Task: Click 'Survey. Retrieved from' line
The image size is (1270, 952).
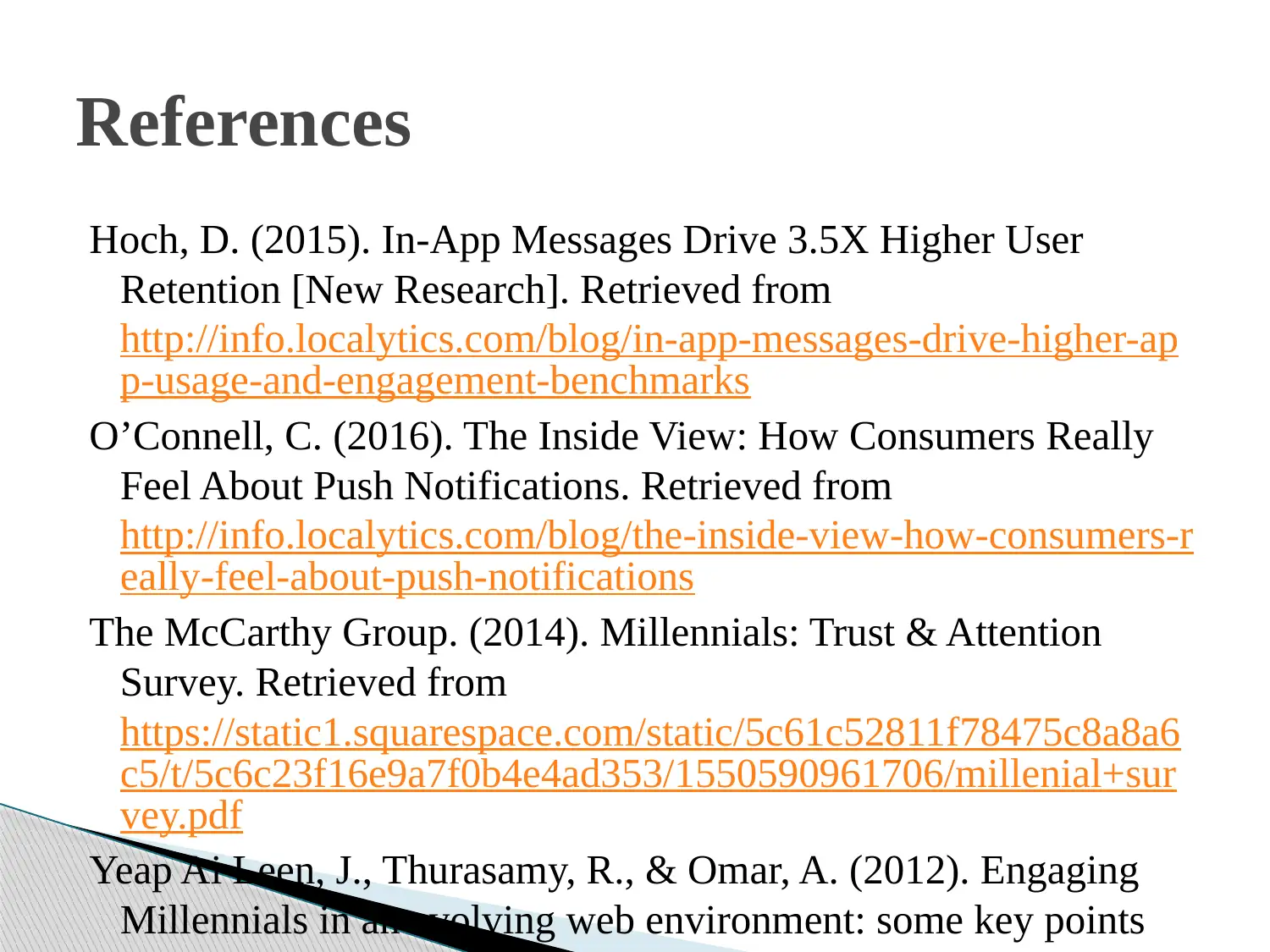Action: (x=313, y=683)
